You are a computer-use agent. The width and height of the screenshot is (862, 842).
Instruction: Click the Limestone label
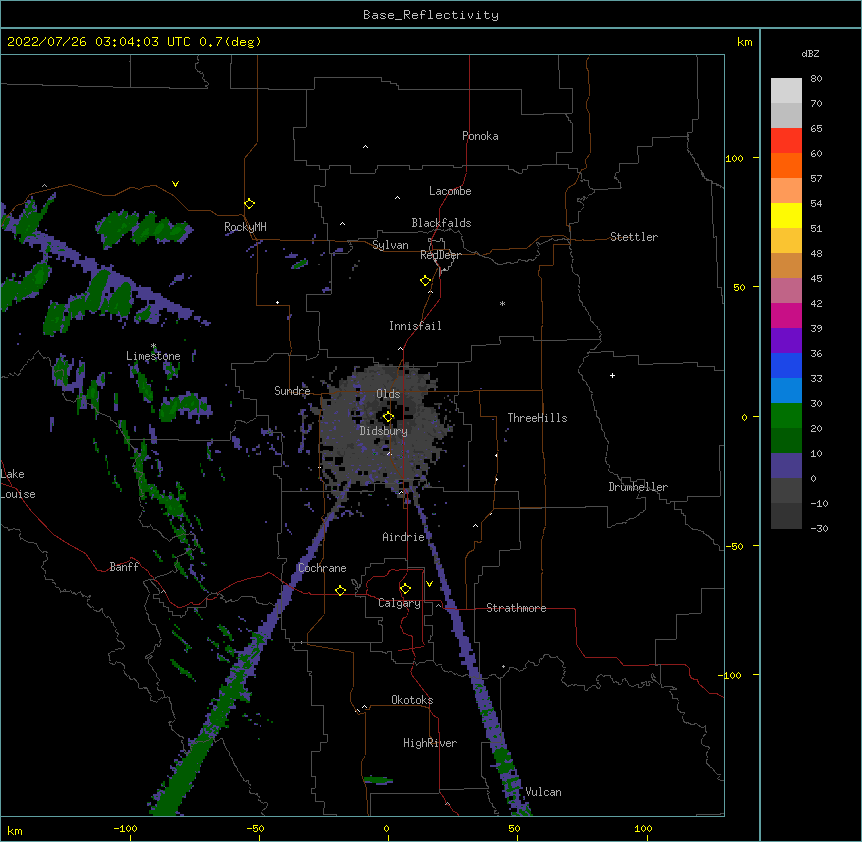pyautogui.click(x=153, y=356)
